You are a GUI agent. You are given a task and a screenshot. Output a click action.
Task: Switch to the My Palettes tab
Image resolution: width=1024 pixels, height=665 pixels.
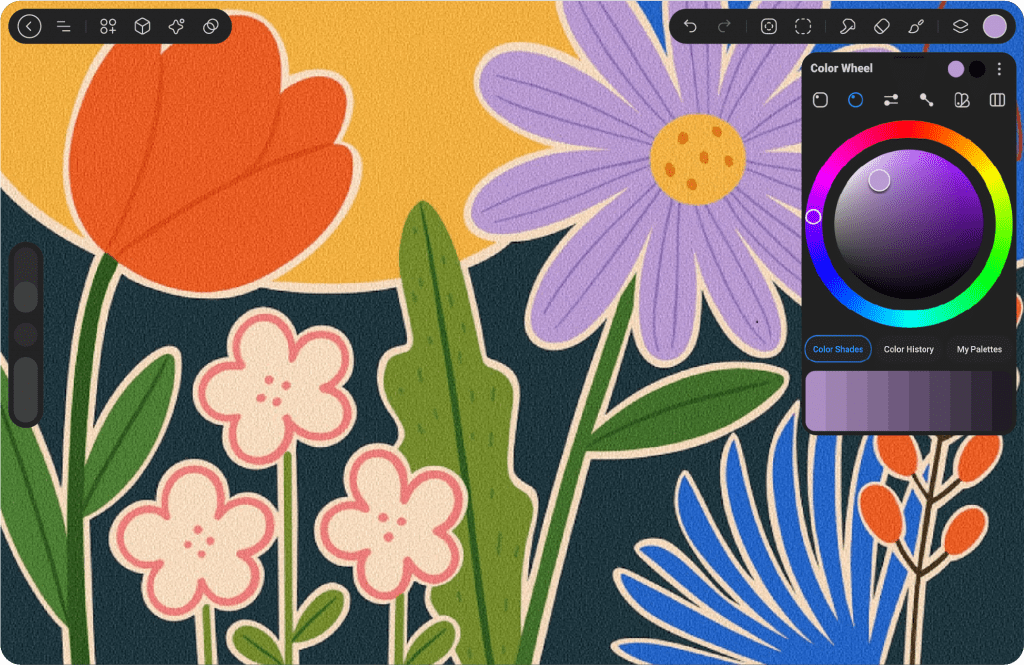(978, 349)
